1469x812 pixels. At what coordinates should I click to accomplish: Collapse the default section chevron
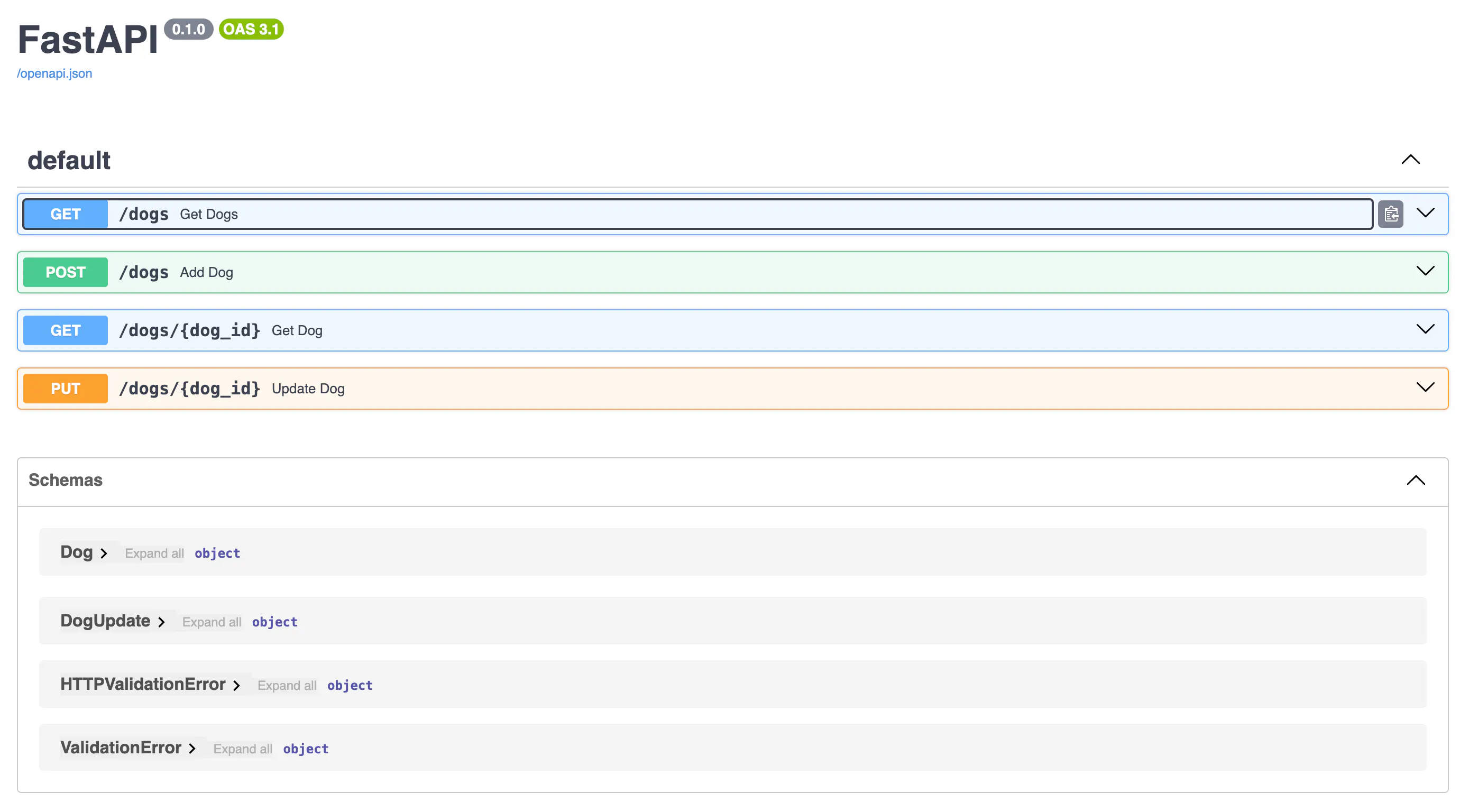(x=1410, y=160)
